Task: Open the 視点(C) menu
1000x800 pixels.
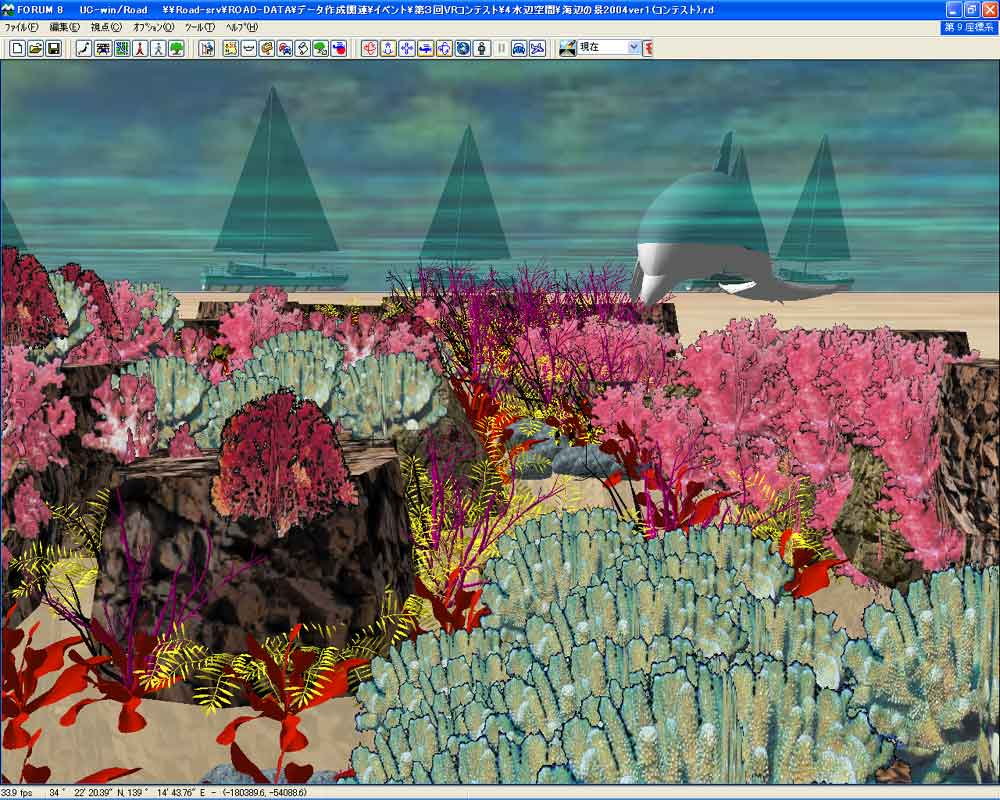Action: click(x=106, y=27)
